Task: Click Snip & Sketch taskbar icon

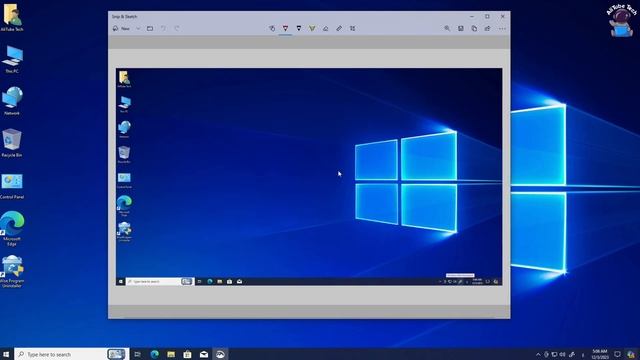Action: (220, 354)
